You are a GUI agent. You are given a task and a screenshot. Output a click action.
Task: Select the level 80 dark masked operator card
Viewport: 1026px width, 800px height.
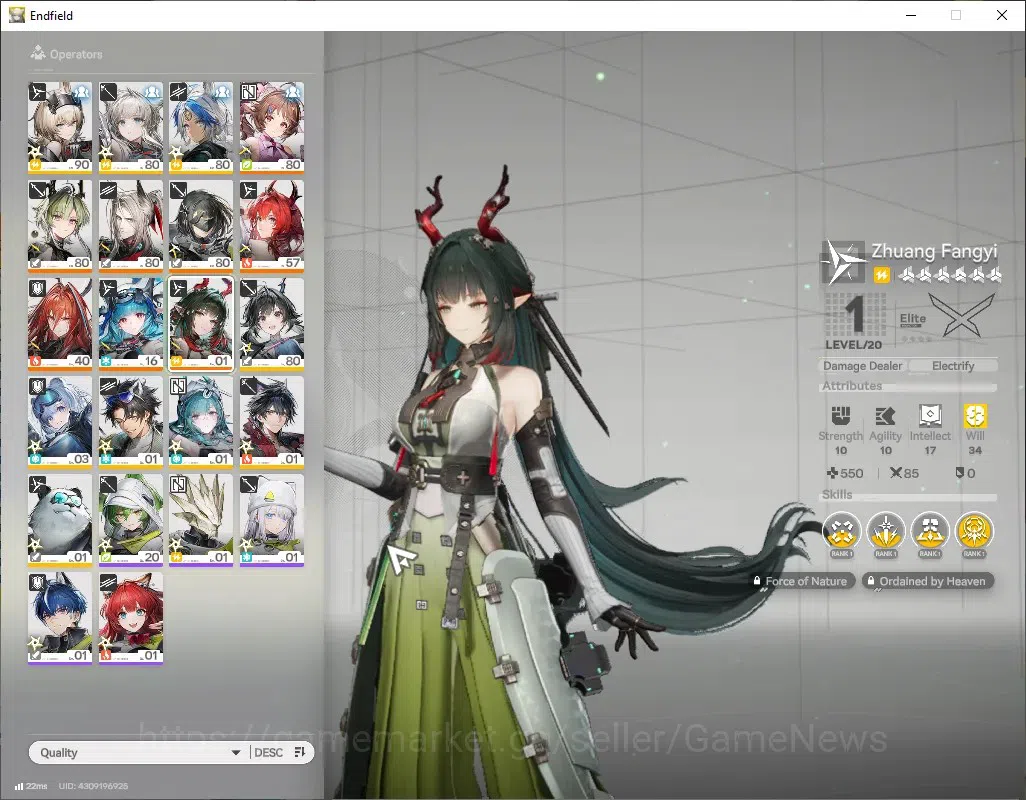coord(201,225)
